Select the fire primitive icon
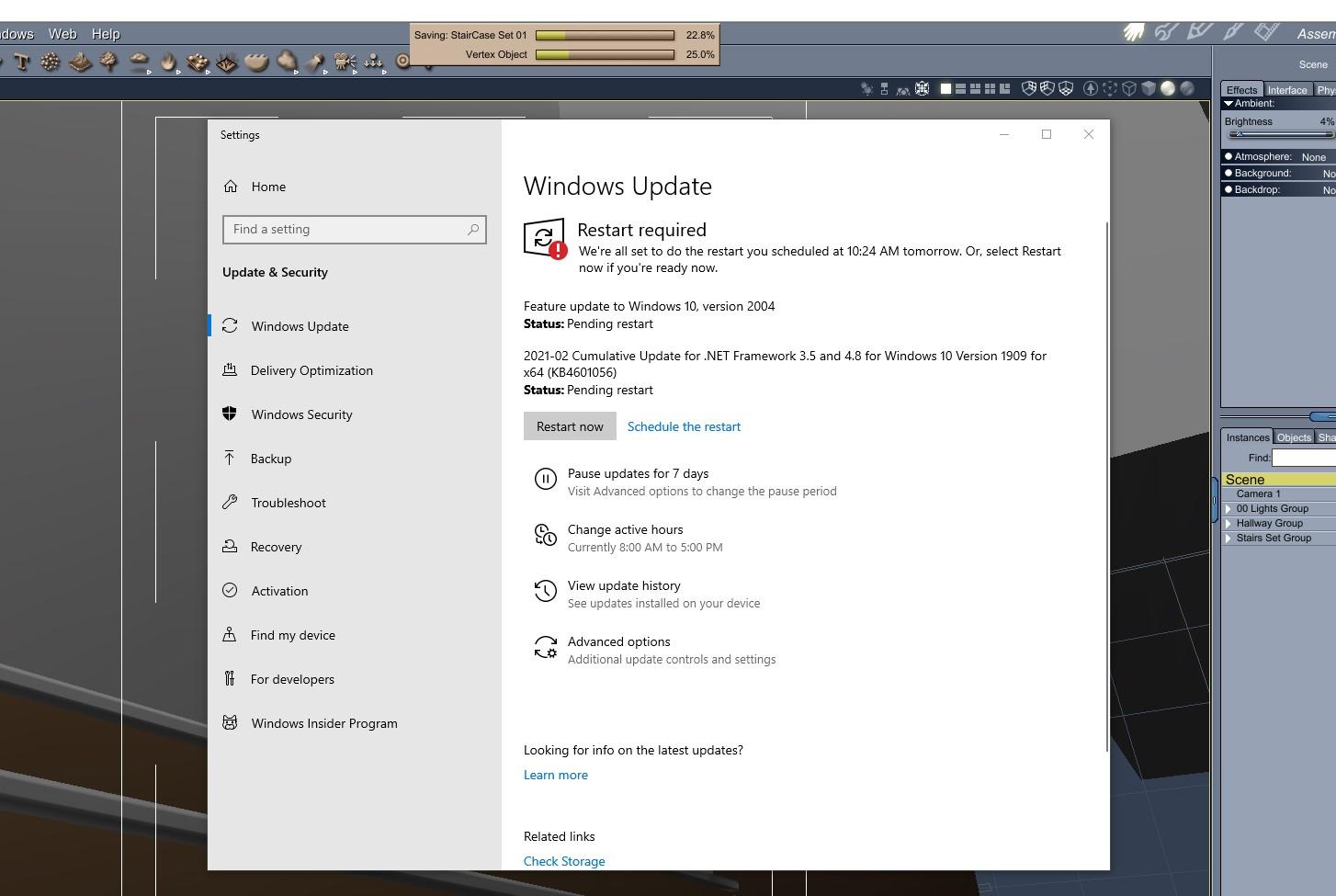This screenshot has width=1336, height=896. 168,62
